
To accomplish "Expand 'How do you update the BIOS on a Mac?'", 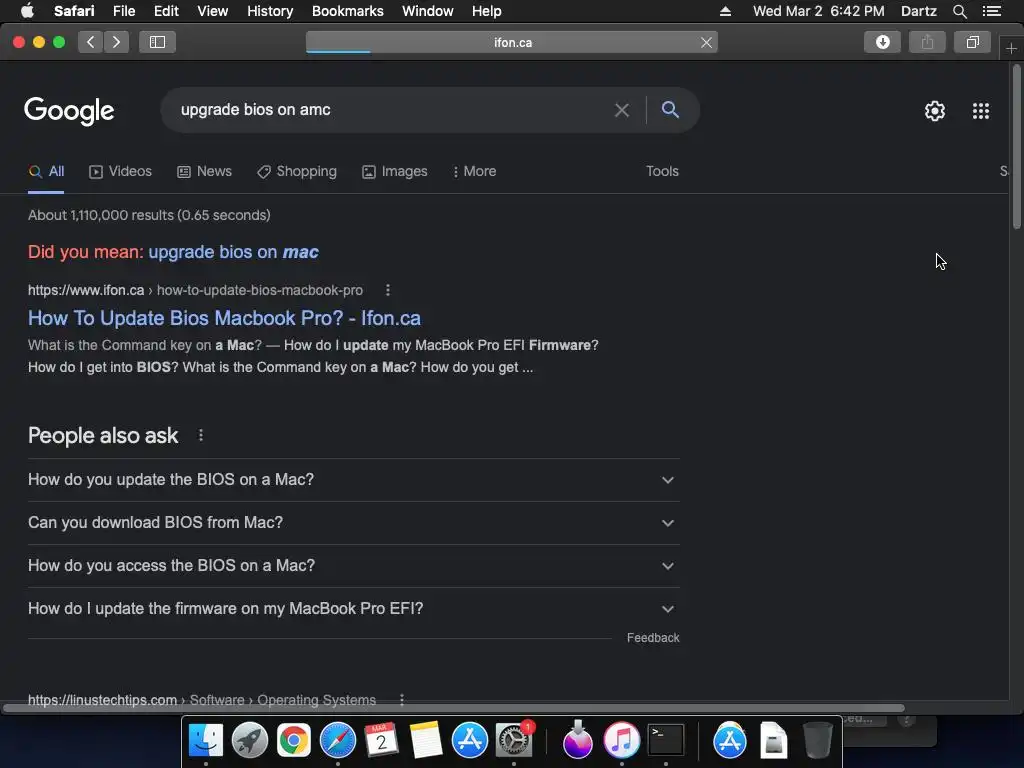I will (353, 480).
